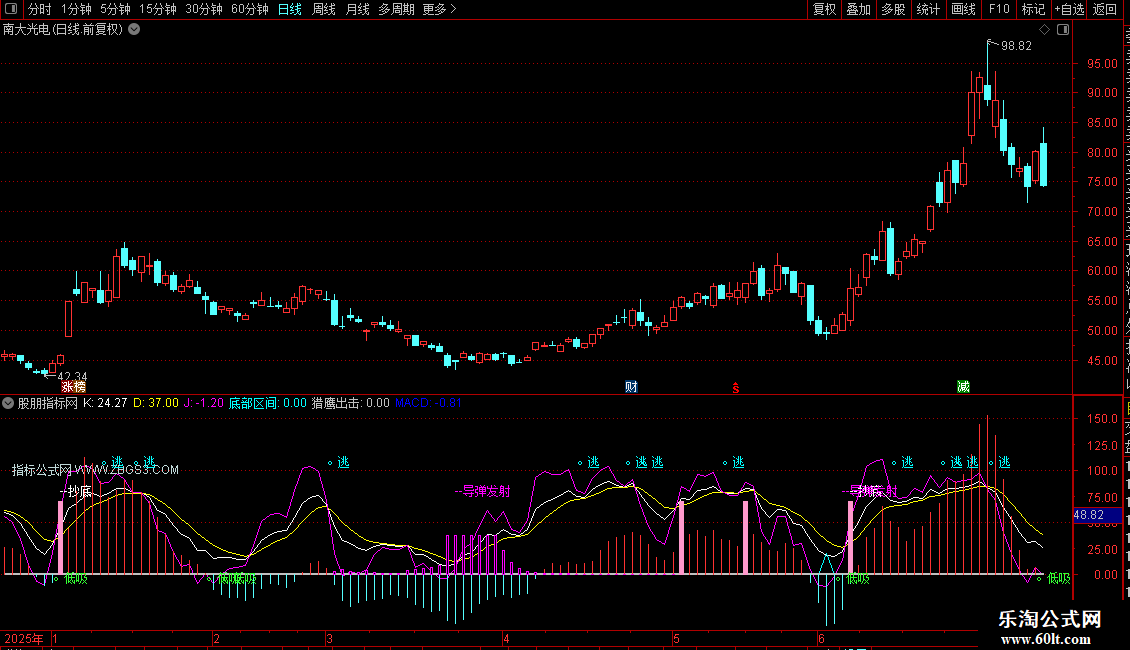The width and height of the screenshot is (1130, 650).
Task: Click the 叠加 overlay button
Action: pos(858,9)
